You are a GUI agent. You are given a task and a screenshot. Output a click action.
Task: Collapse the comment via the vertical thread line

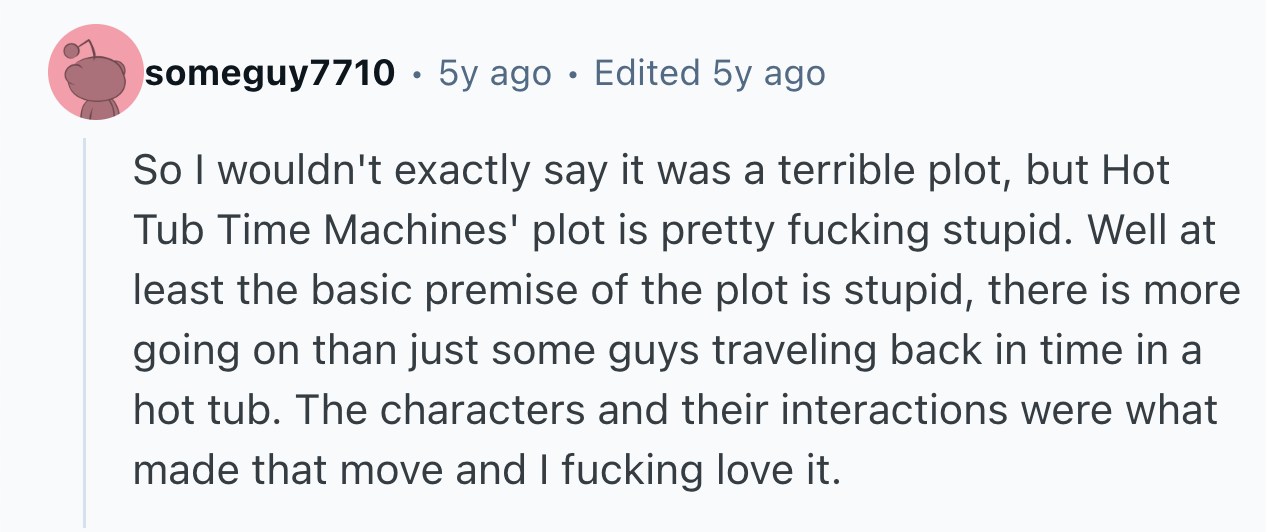tap(86, 330)
